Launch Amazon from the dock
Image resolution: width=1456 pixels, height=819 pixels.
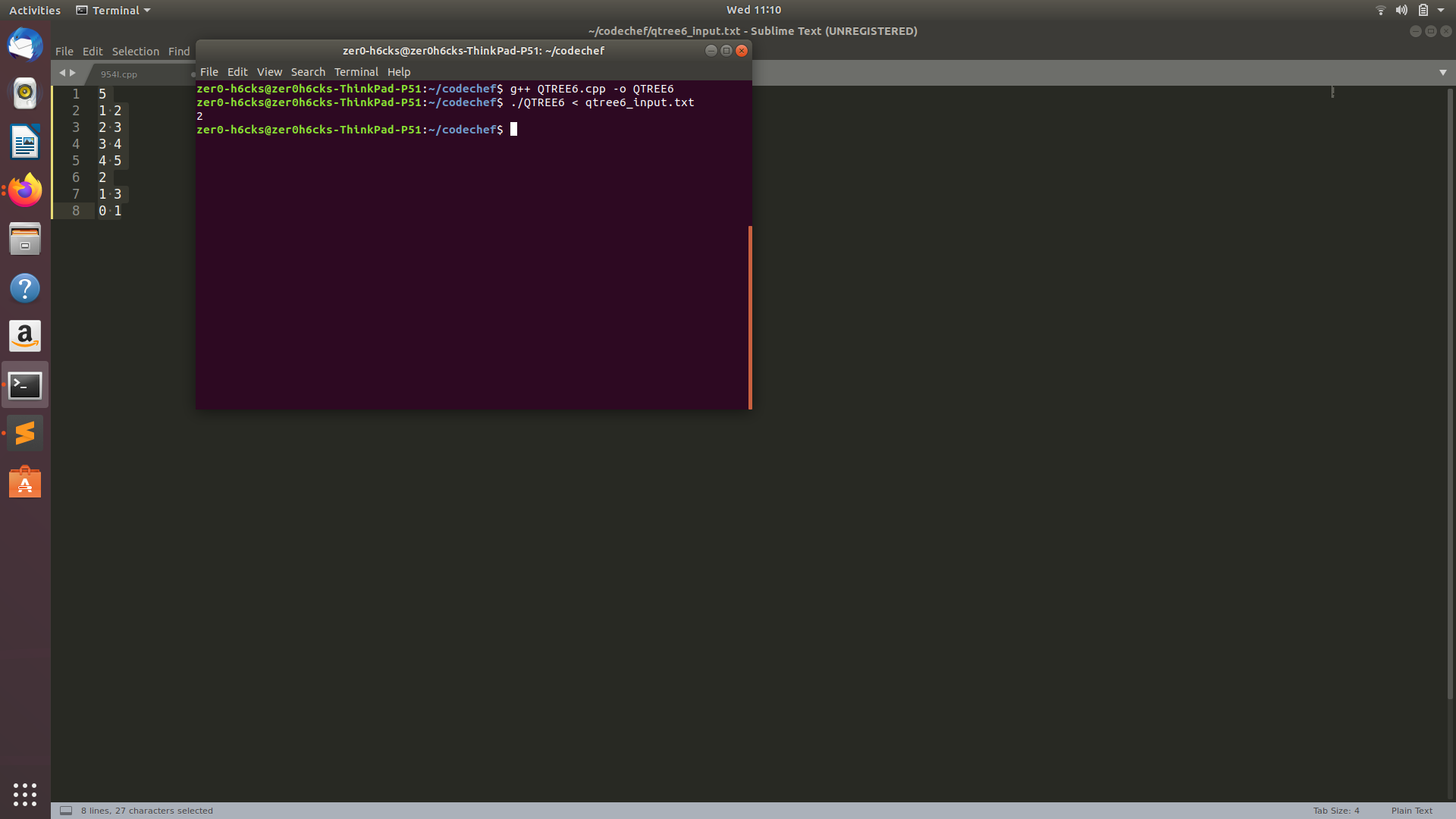(25, 336)
